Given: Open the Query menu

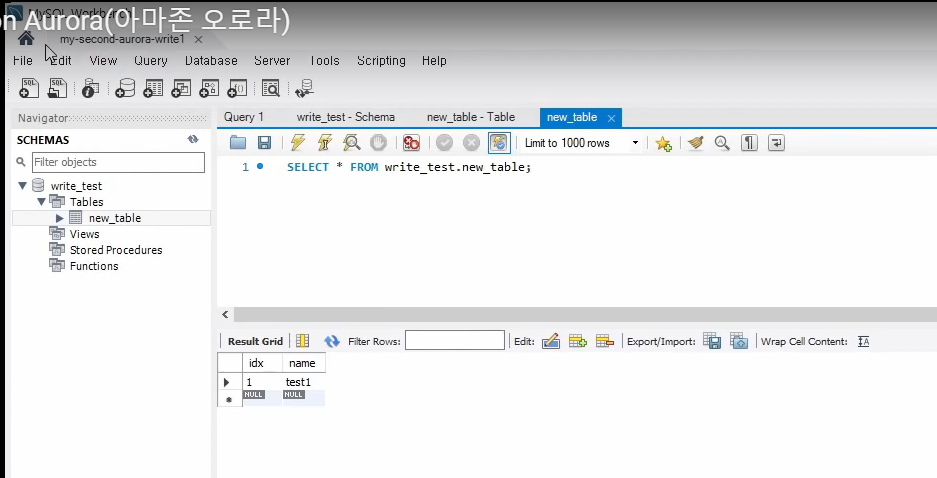Looking at the screenshot, I should (151, 61).
